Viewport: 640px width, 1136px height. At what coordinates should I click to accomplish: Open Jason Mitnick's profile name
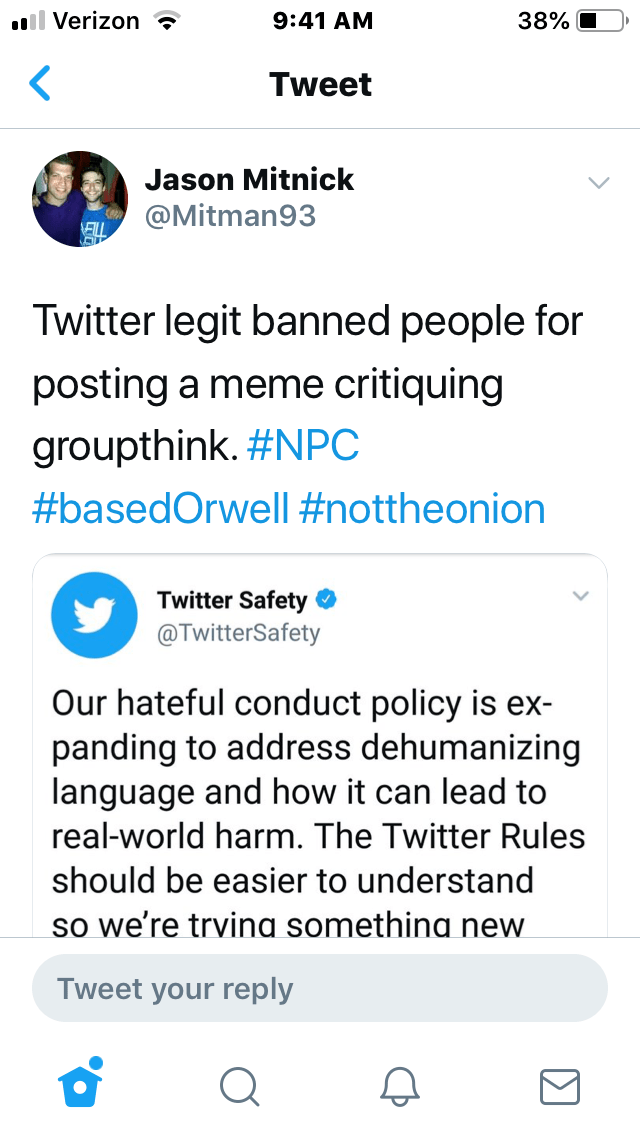249,180
